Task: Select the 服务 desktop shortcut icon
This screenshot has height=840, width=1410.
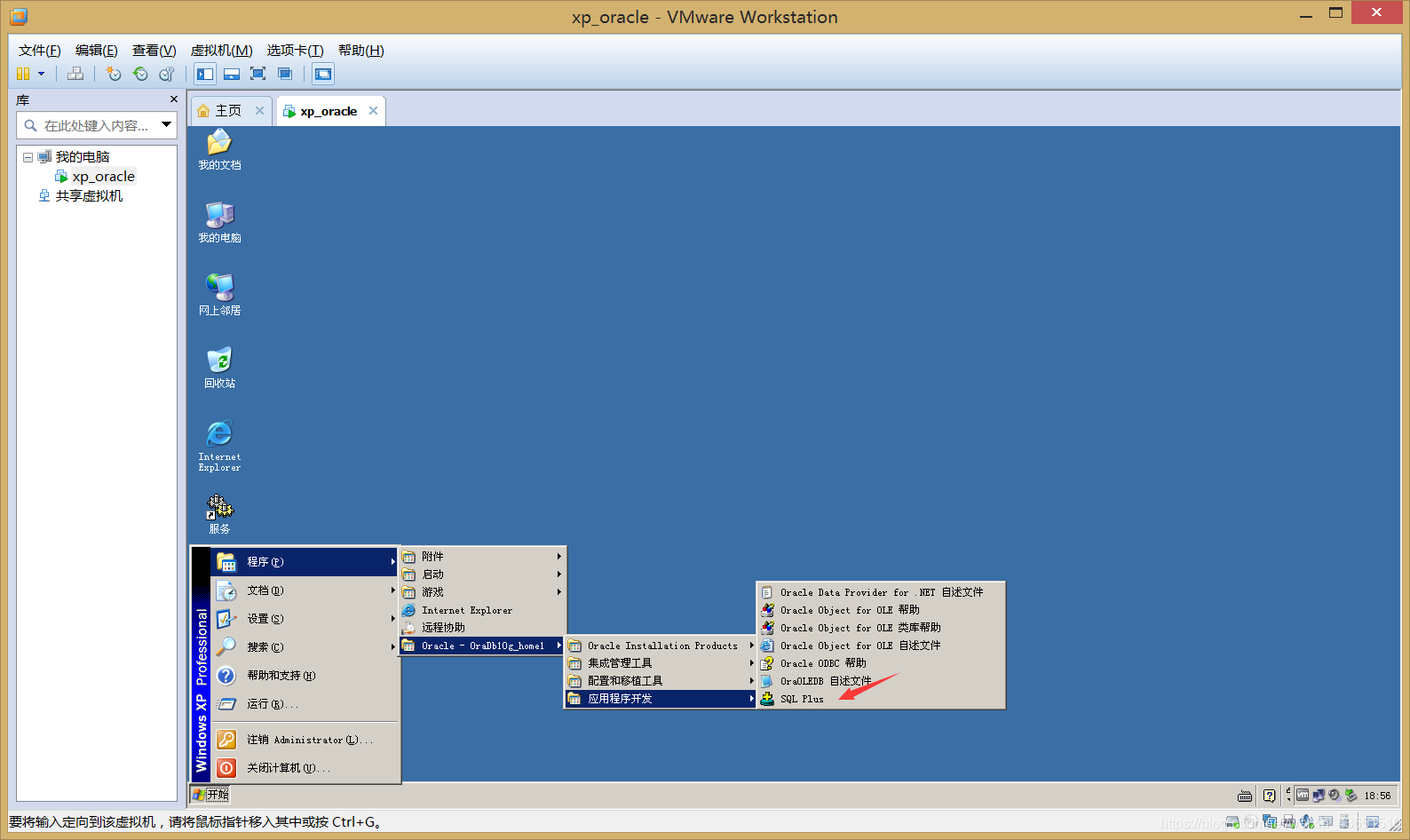Action: coord(219,514)
